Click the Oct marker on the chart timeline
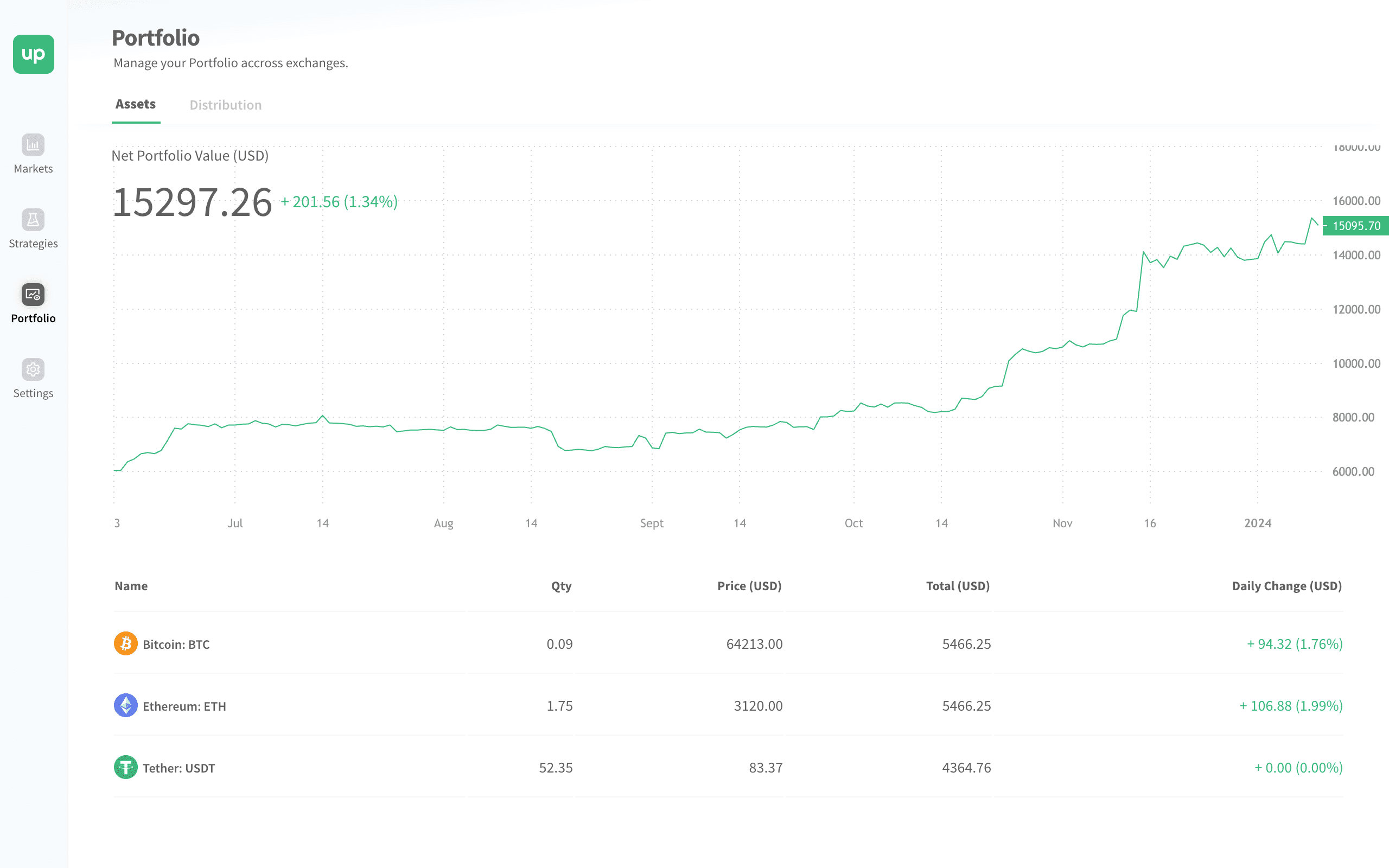1389x868 pixels. coord(853,523)
